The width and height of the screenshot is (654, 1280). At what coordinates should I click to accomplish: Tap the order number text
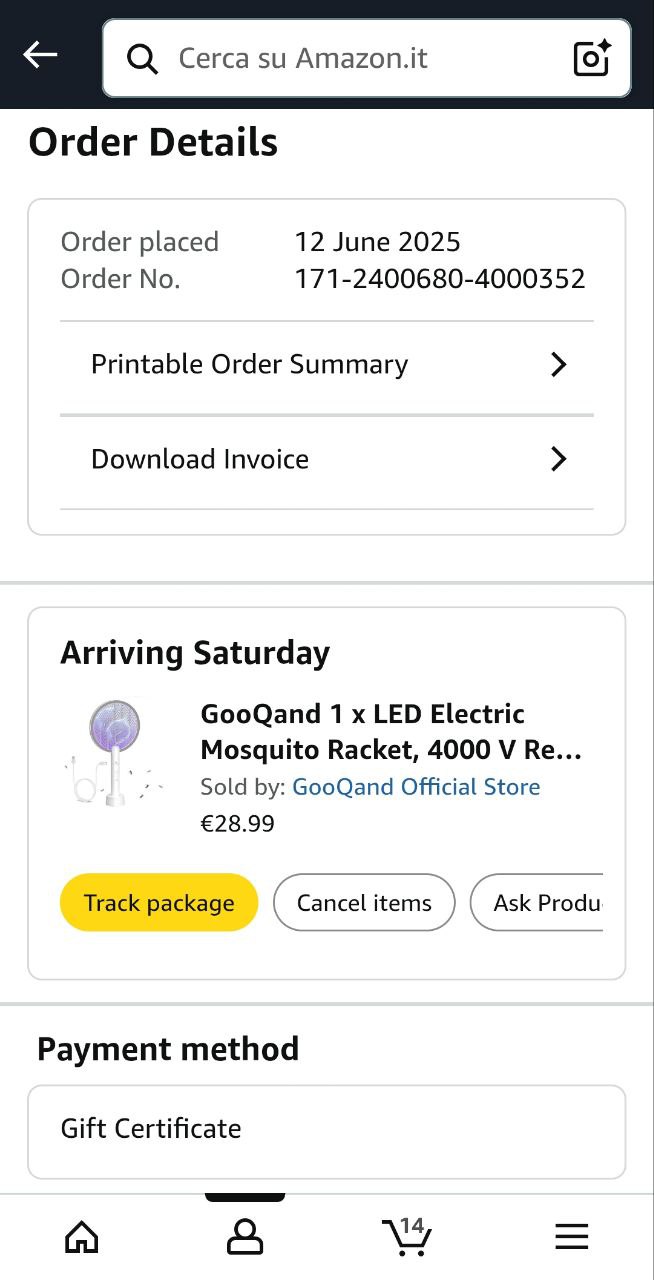tap(440, 279)
